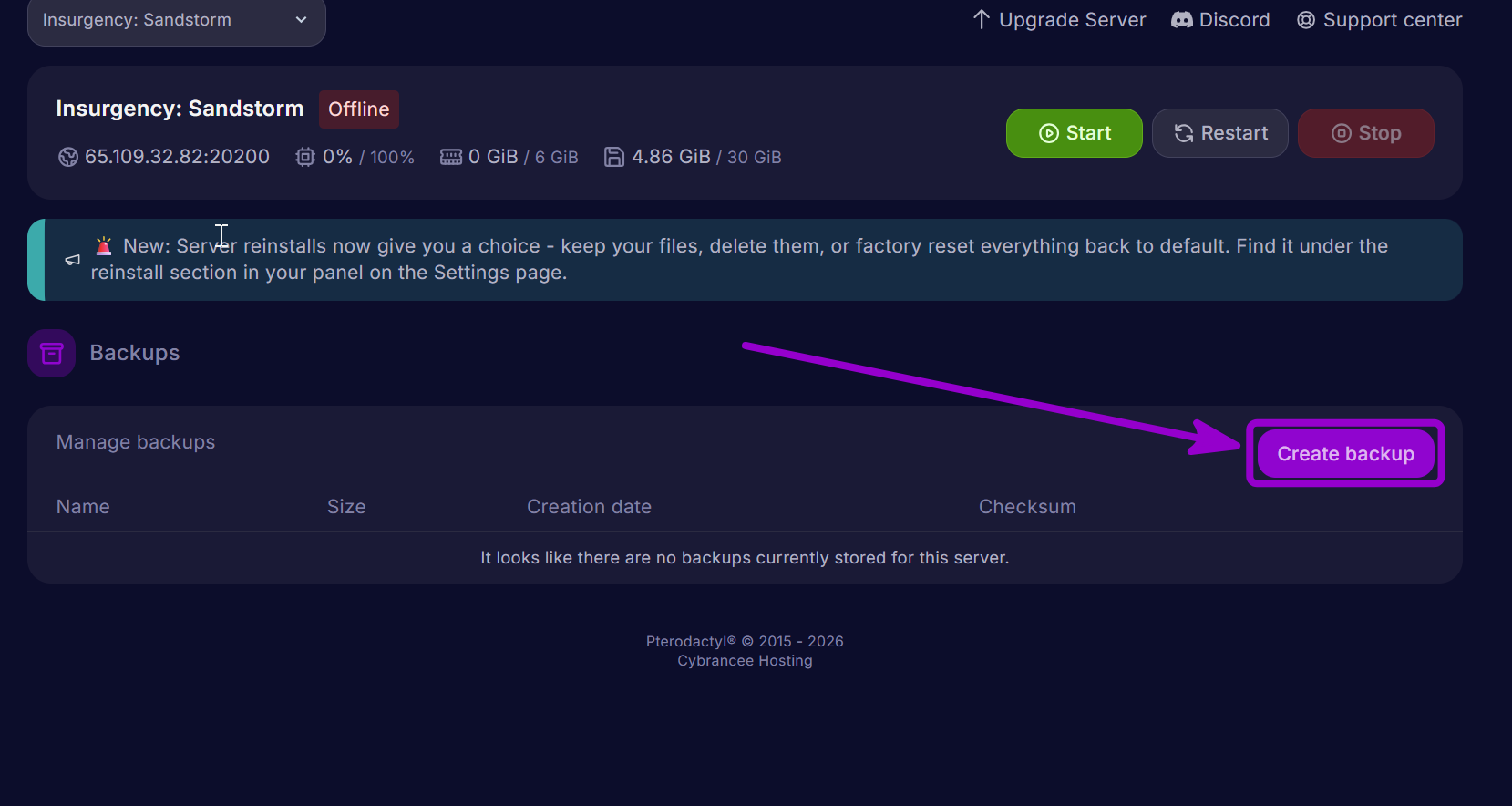1512x806 pixels.
Task: Click the Name column header
Action: tap(83, 507)
